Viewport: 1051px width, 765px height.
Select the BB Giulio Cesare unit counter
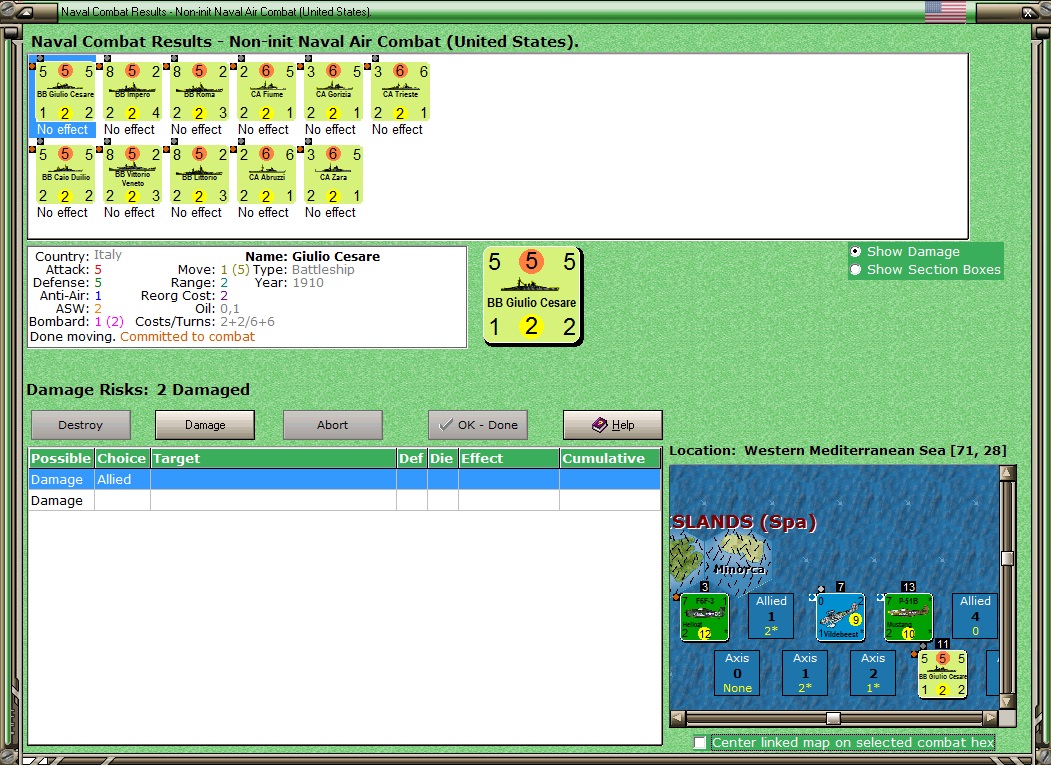(x=65, y=92)
